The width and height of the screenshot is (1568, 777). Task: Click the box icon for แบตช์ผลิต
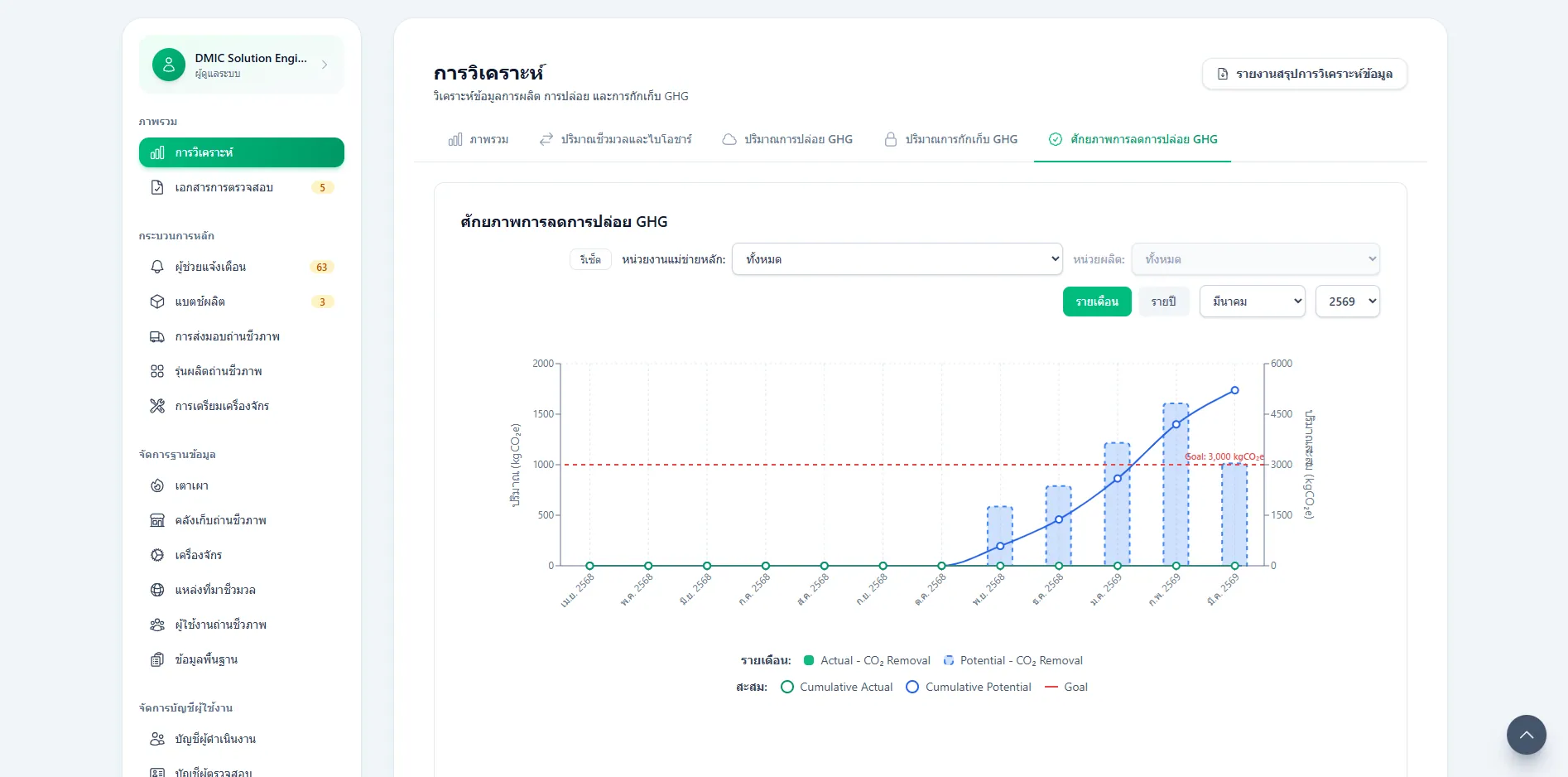click(x=157, y=302)
